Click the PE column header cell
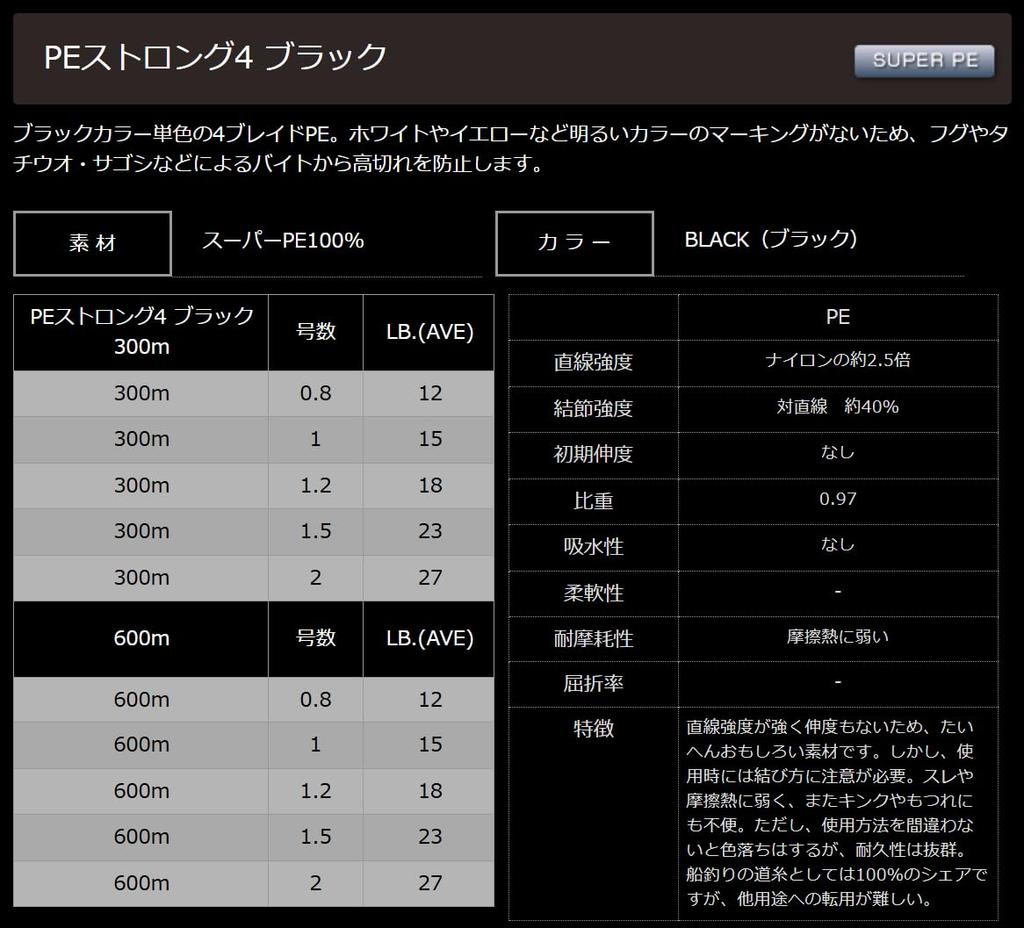1024x928 pixels. [838, 317]
